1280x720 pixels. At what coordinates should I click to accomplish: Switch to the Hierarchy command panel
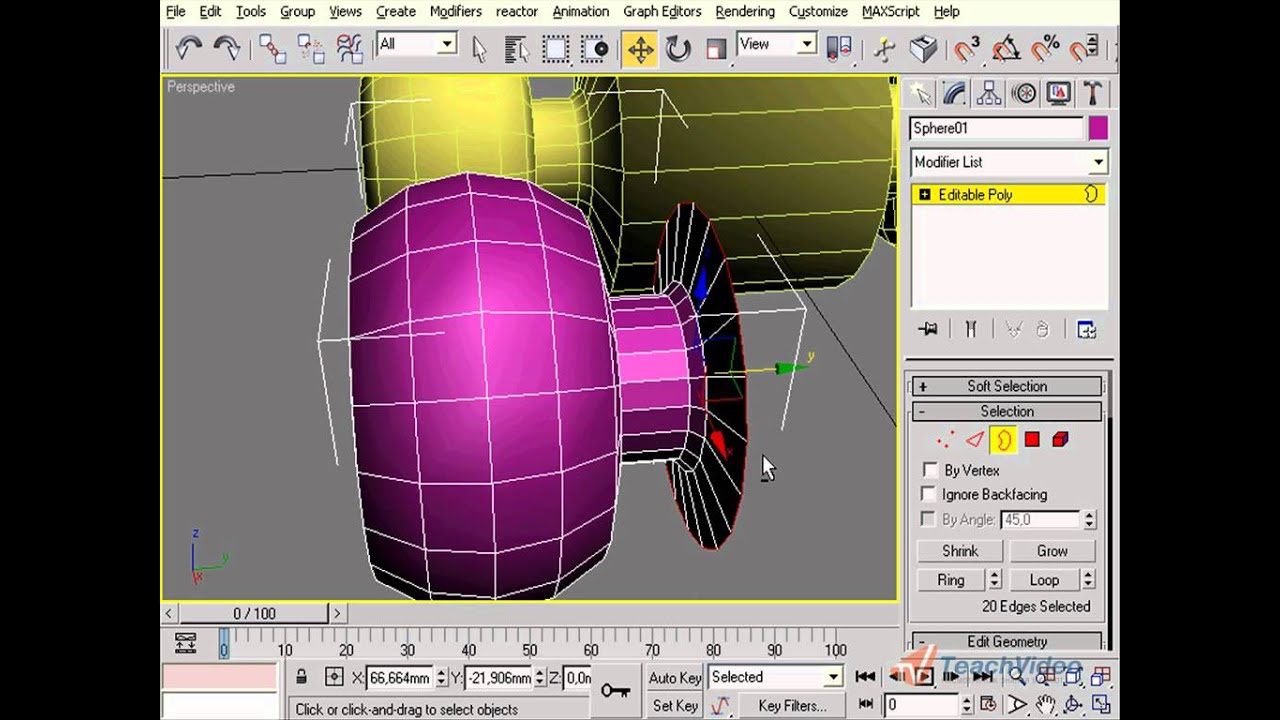pos(989,93)
